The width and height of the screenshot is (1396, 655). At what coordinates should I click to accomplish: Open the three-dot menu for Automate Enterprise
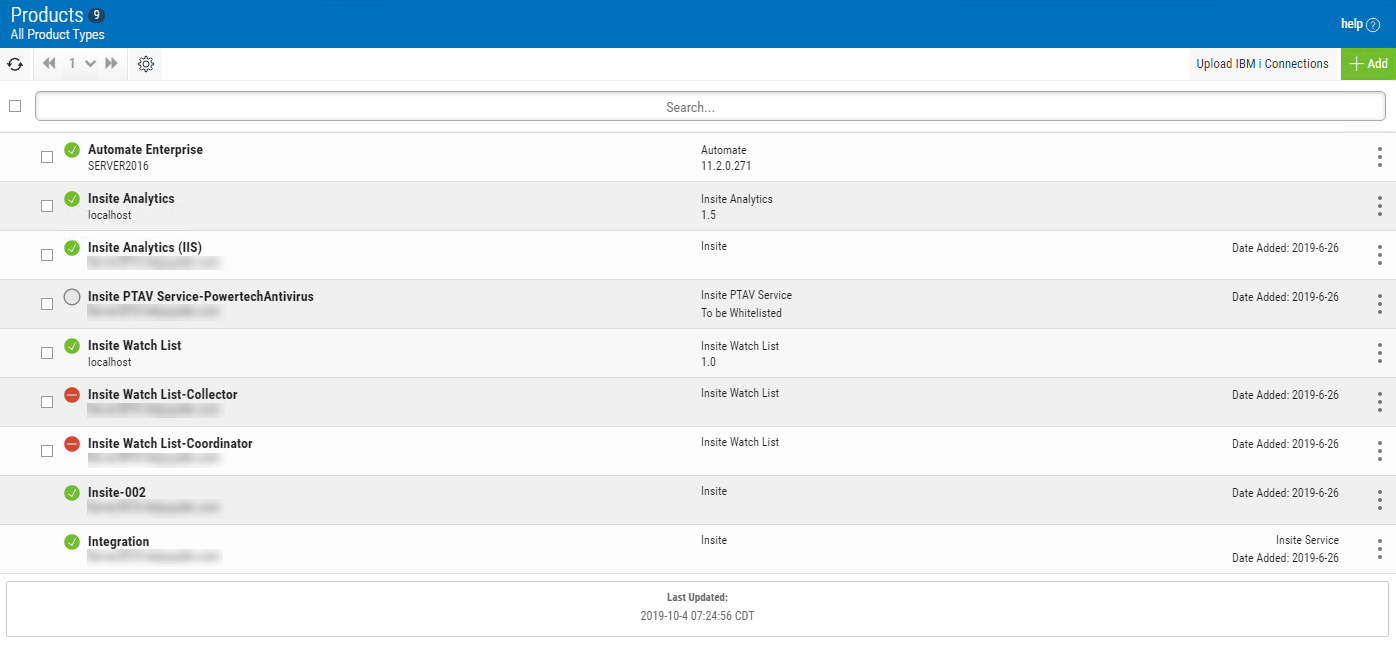[1380, 157]
